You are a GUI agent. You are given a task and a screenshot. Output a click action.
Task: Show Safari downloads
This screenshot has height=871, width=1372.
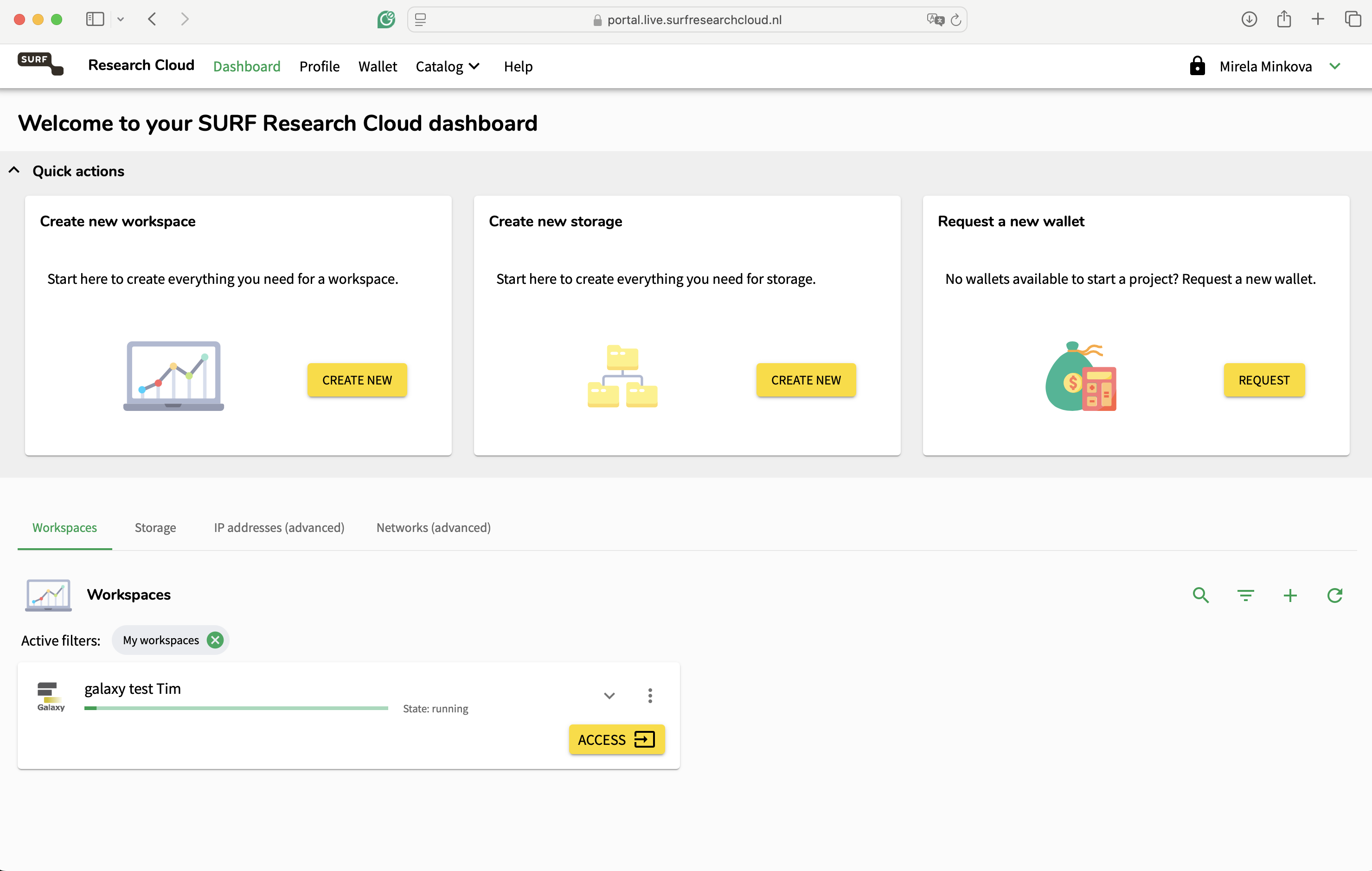[1250, 19]
